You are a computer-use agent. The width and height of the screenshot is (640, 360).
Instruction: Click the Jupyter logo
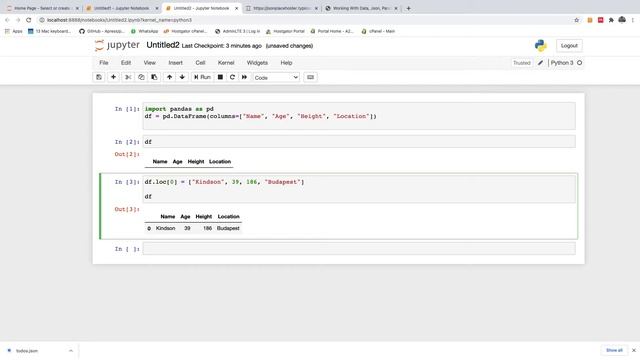[x=117, y=45]
